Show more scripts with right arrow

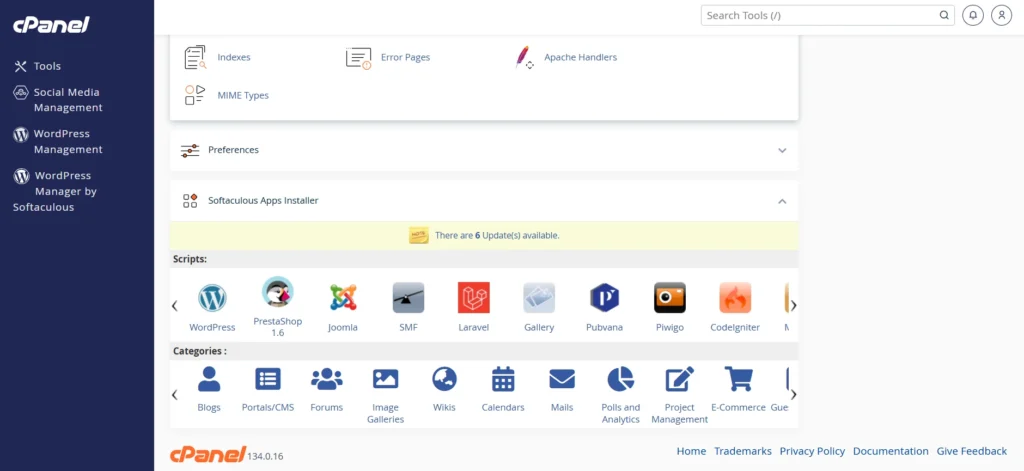[x=793, y=305]
